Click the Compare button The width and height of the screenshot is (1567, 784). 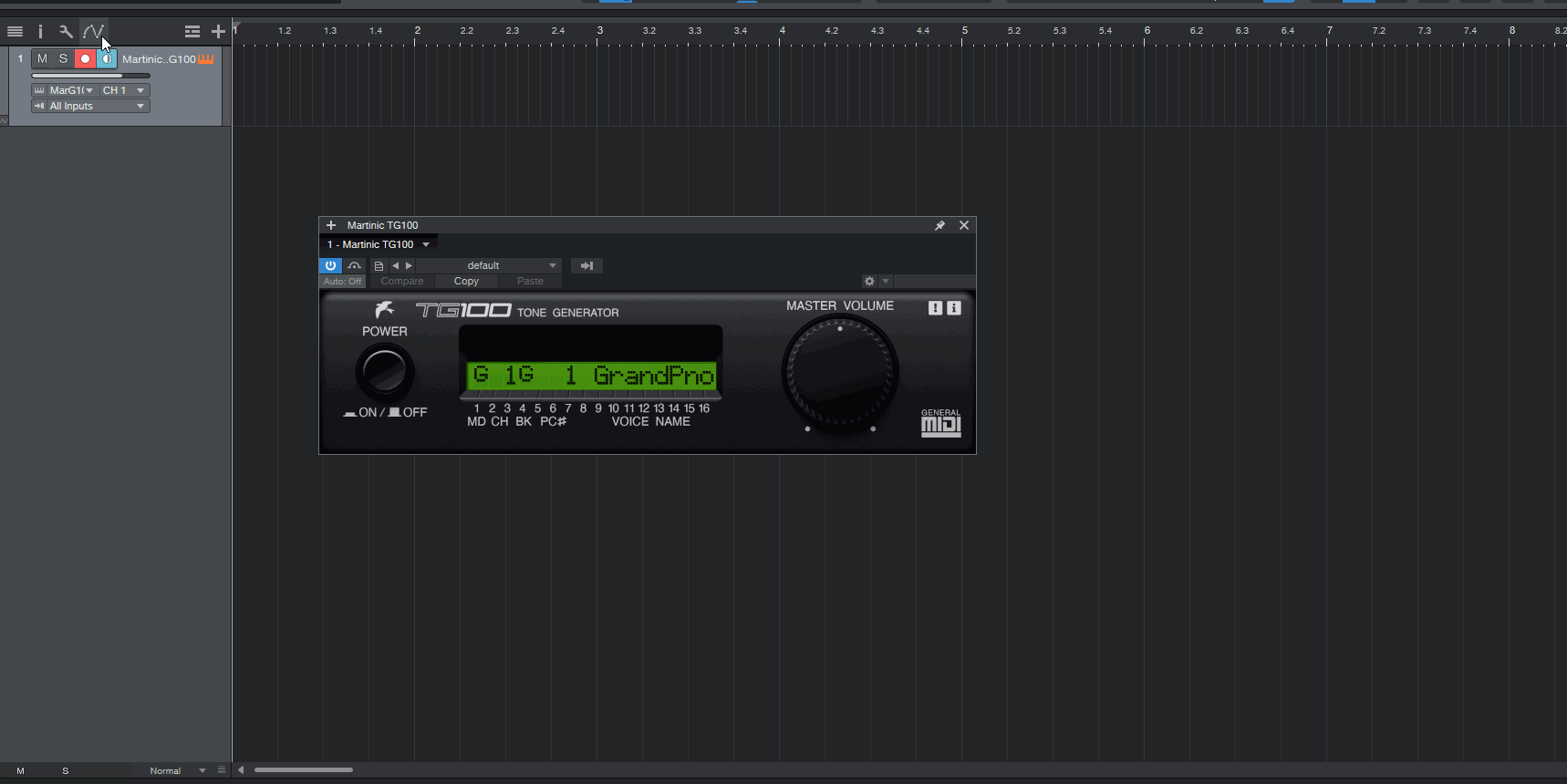(402, 282)
